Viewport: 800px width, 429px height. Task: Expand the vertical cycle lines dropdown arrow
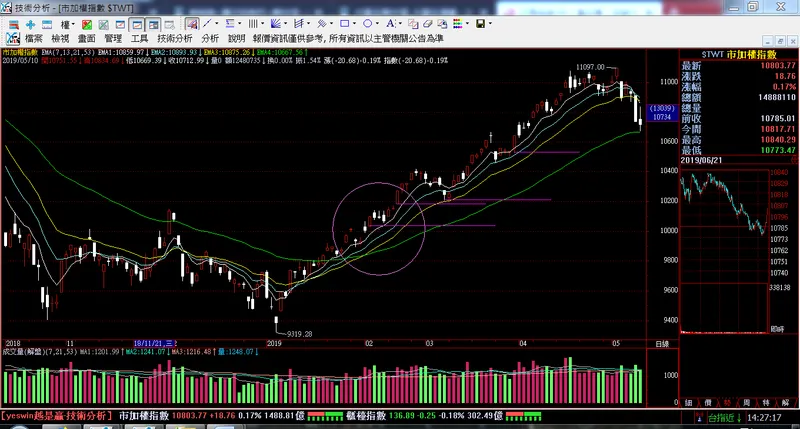tap(262, 23)
